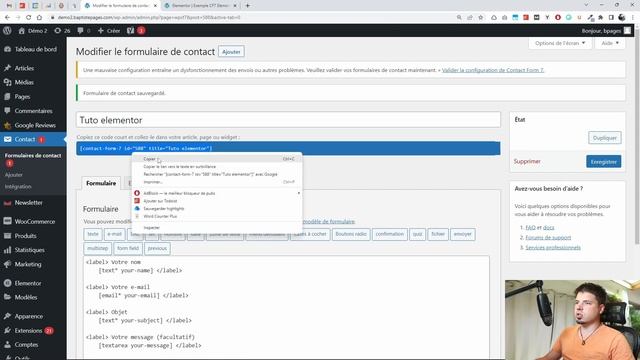Screen dimensions: 640x360
Task: Open Google Reviews in sidebar
Action: coord(35,125)
